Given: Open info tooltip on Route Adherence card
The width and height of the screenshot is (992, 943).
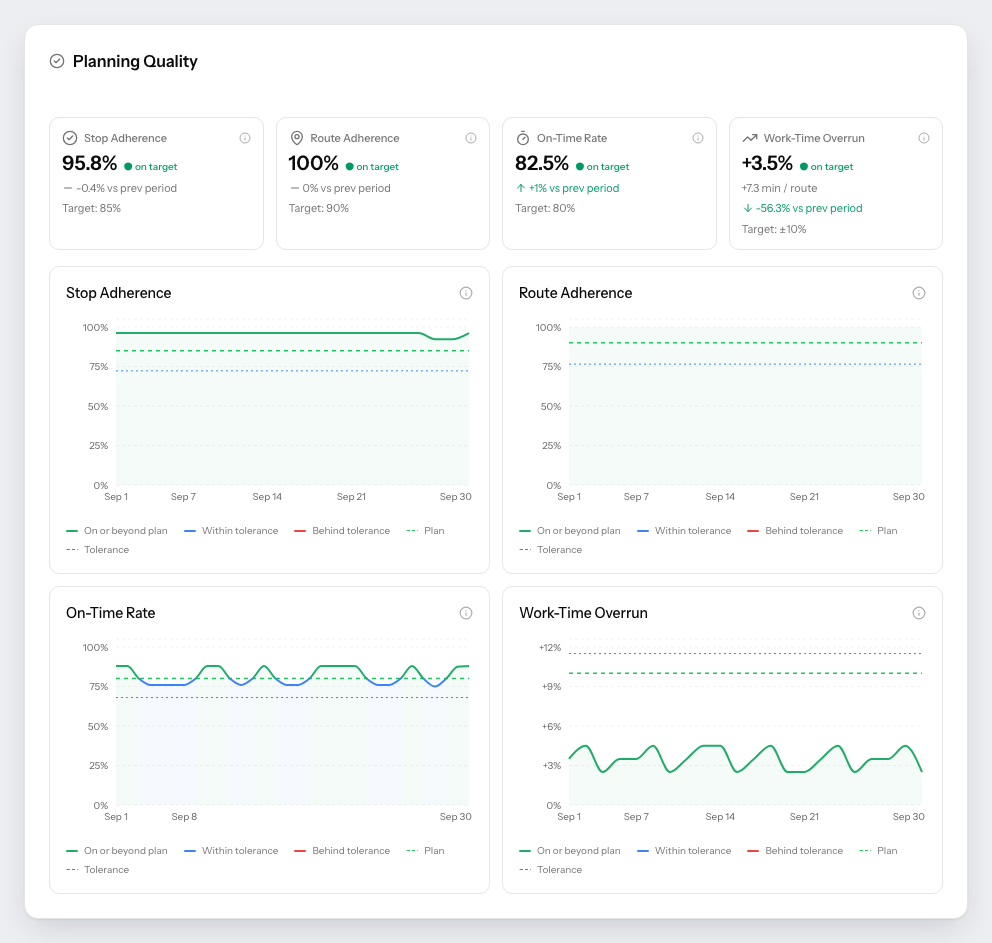Looking at the screenshot, I should (x=471, y=138).
